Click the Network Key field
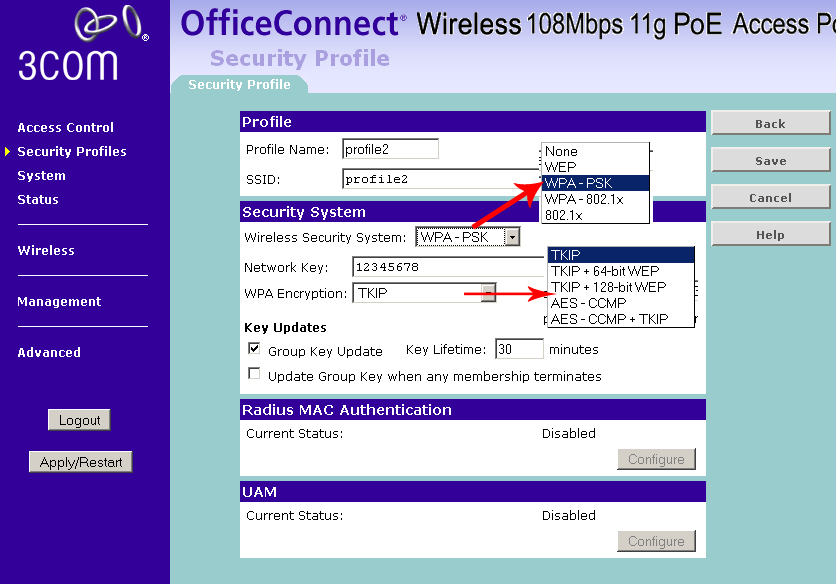 pos(449,267)
